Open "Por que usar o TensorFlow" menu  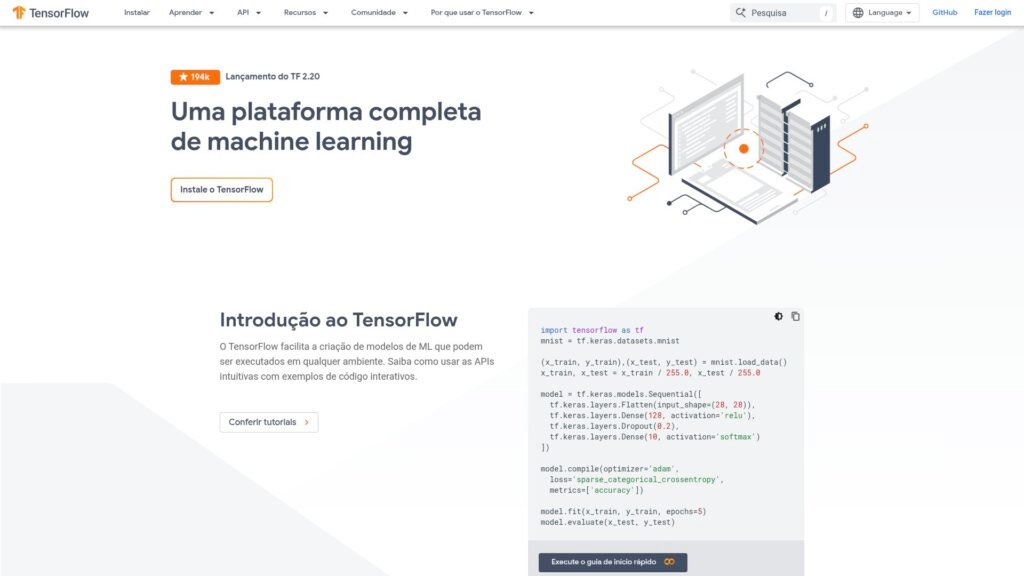click(482, 13)
